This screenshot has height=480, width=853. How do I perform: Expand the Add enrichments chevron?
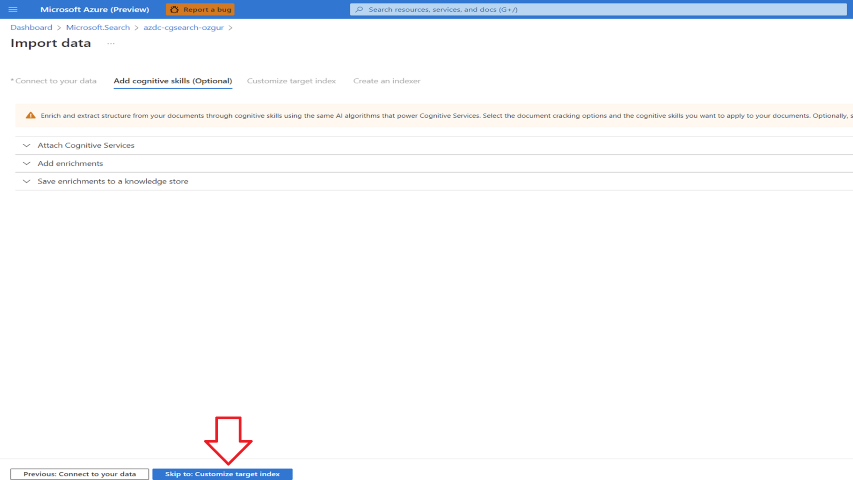point(26,163)
